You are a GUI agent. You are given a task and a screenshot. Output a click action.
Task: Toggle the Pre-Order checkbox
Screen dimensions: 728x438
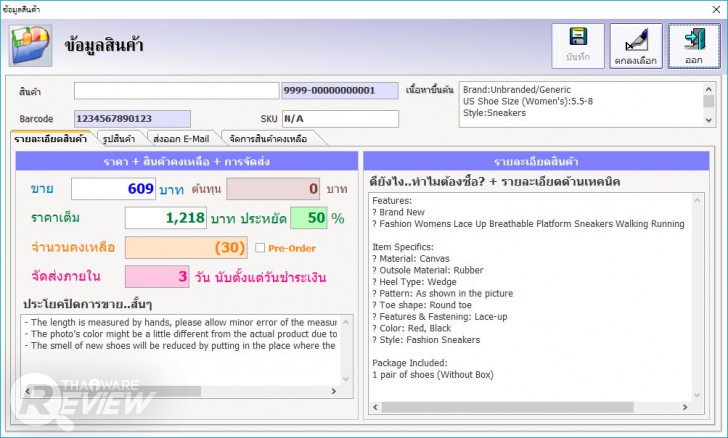click(260, 248)
